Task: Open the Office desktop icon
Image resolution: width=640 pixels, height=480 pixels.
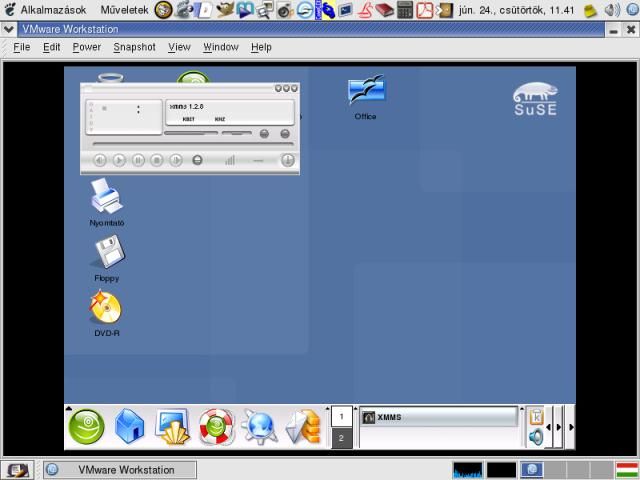Action: (366, 97)
